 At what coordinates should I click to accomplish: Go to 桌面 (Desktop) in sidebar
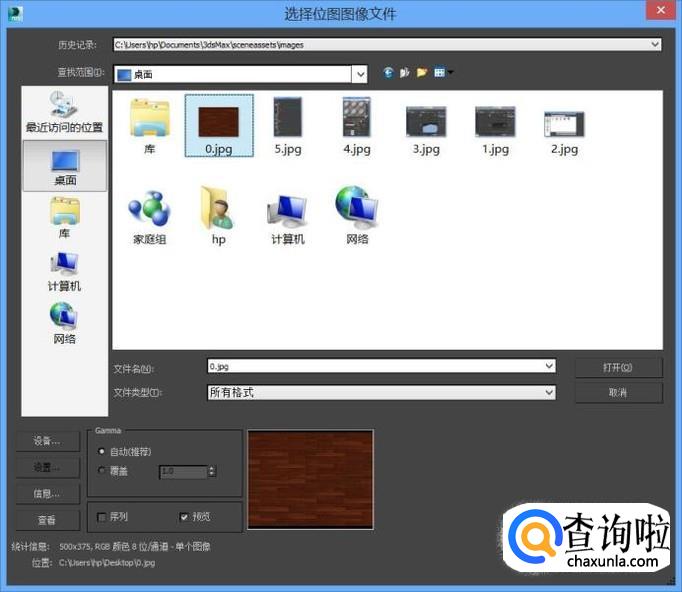tap(65, 167)
